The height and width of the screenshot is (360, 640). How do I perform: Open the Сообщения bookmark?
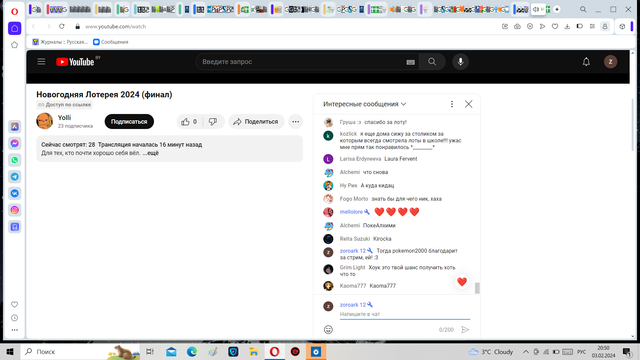coord(111,42)
